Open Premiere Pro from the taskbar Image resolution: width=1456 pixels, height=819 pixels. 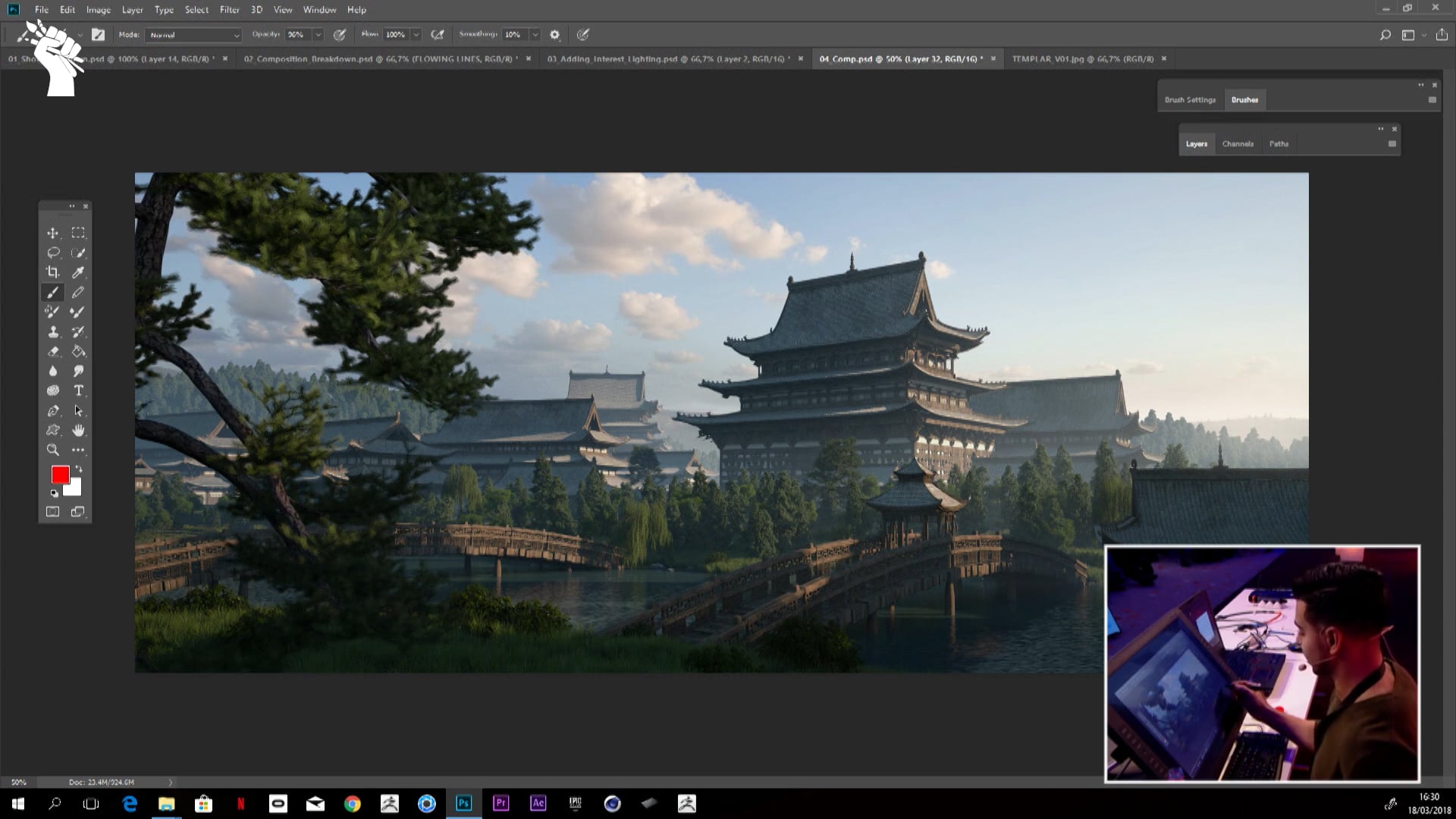(500, 803)
